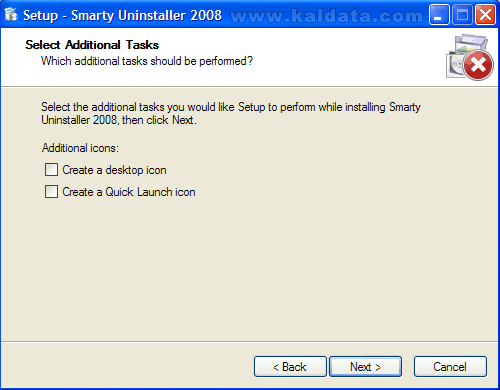500x390 pixels.
Task: Enable the Create a Quick Launch icon checkbox
Action: click(51, 192)
